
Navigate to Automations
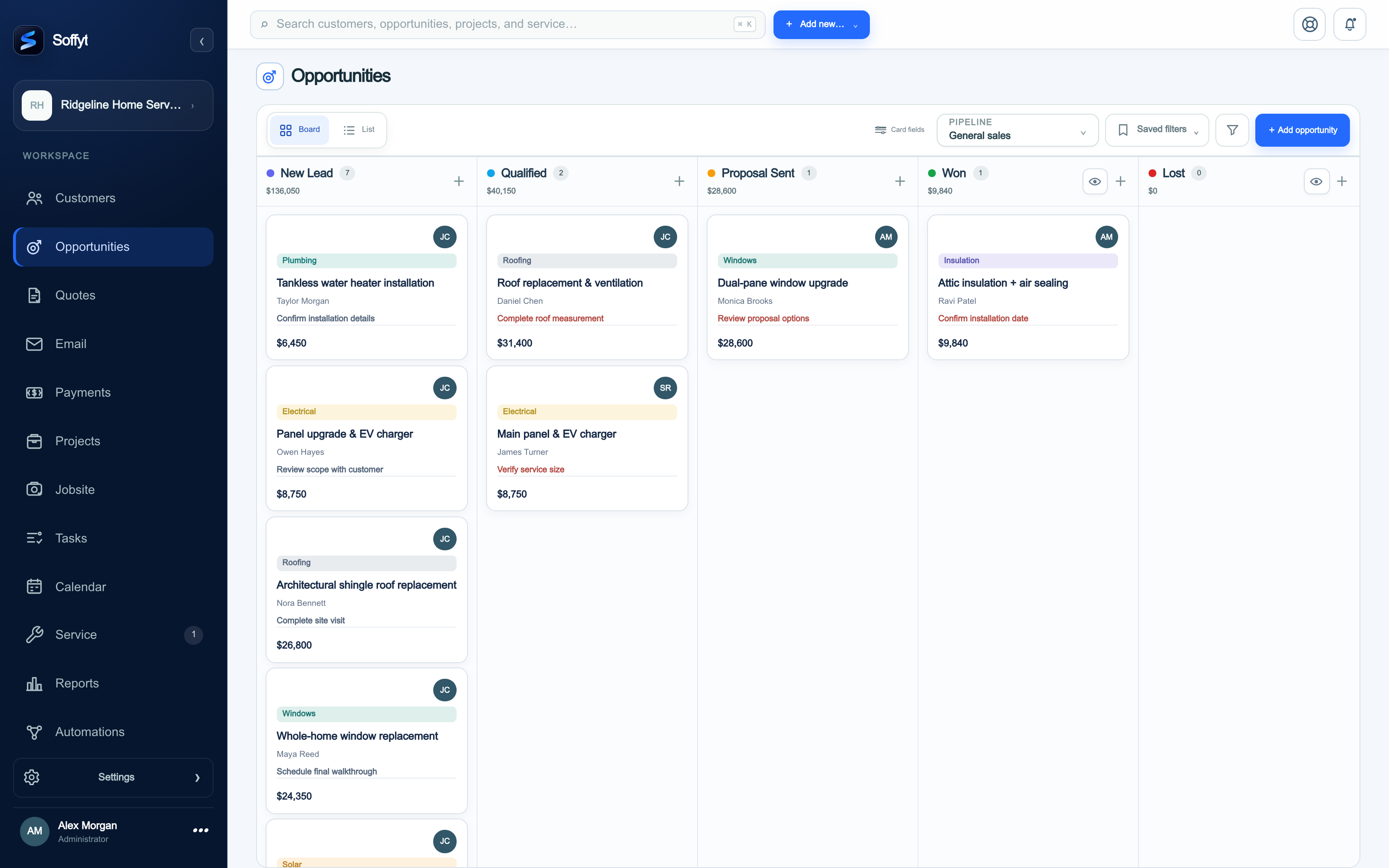click(113, 733)
